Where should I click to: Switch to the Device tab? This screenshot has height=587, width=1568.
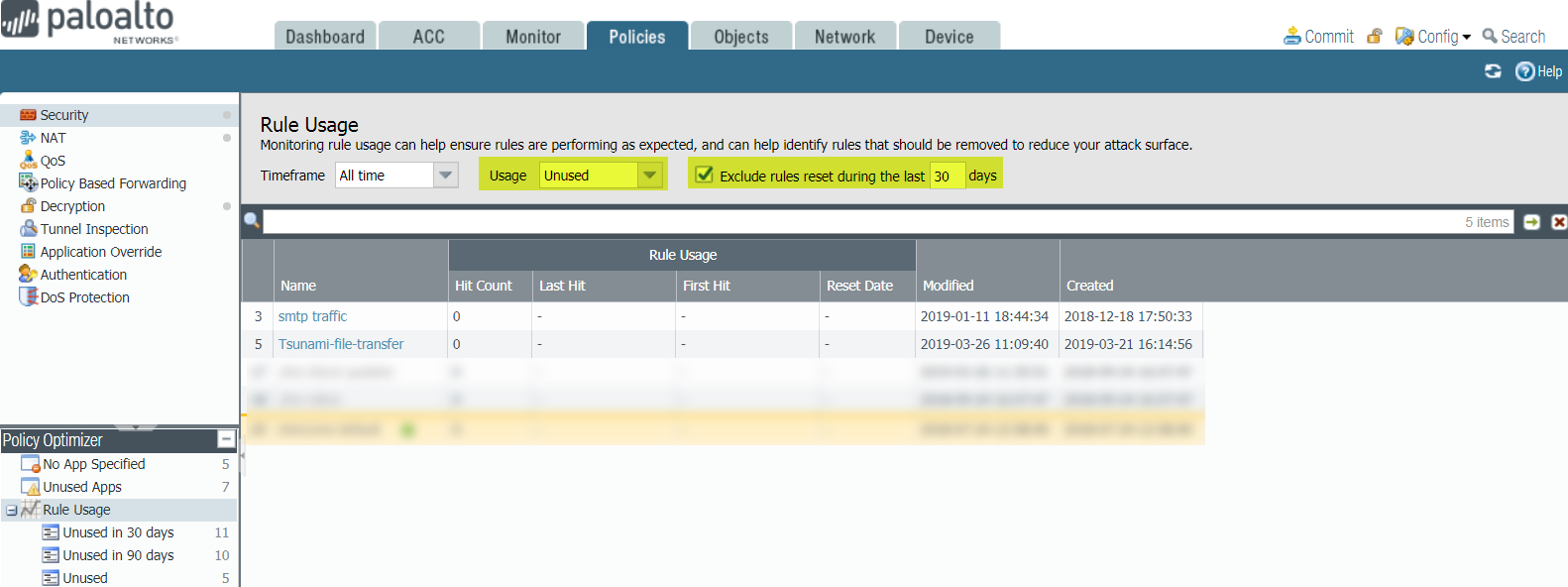click(950, 36)
